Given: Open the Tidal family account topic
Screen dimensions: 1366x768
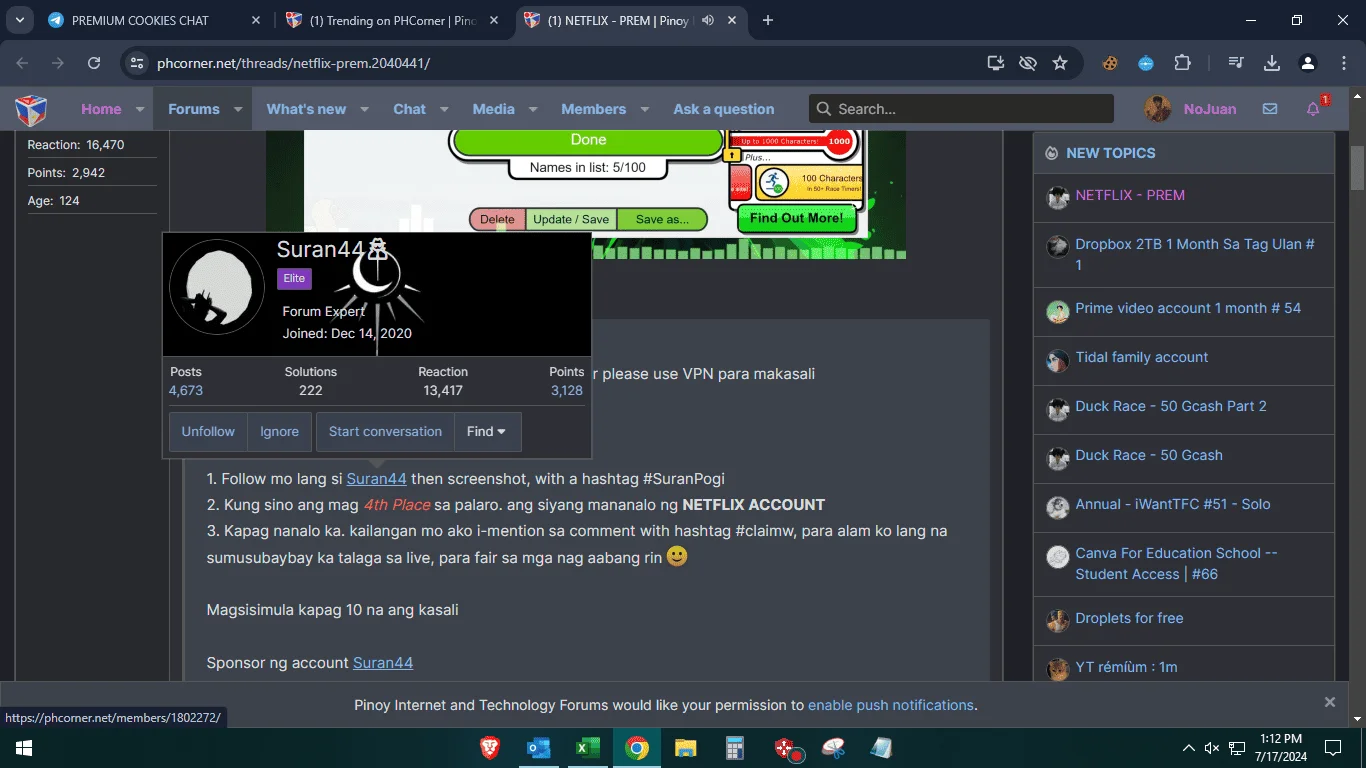Looking at the screenshot, I should point(1142,357).
